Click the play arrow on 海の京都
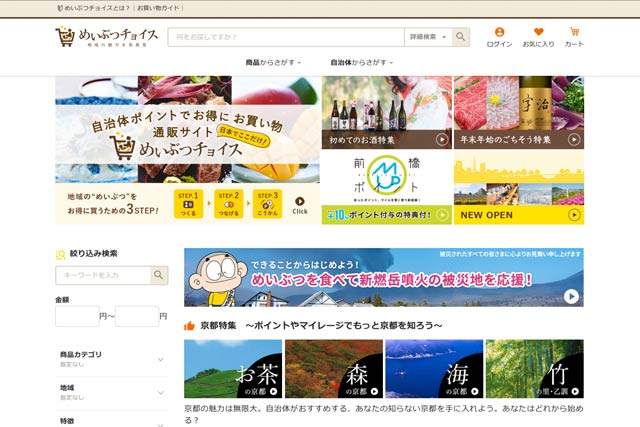Screen dimensions: 640x427 pyautogui.click(x=475, y=391)
